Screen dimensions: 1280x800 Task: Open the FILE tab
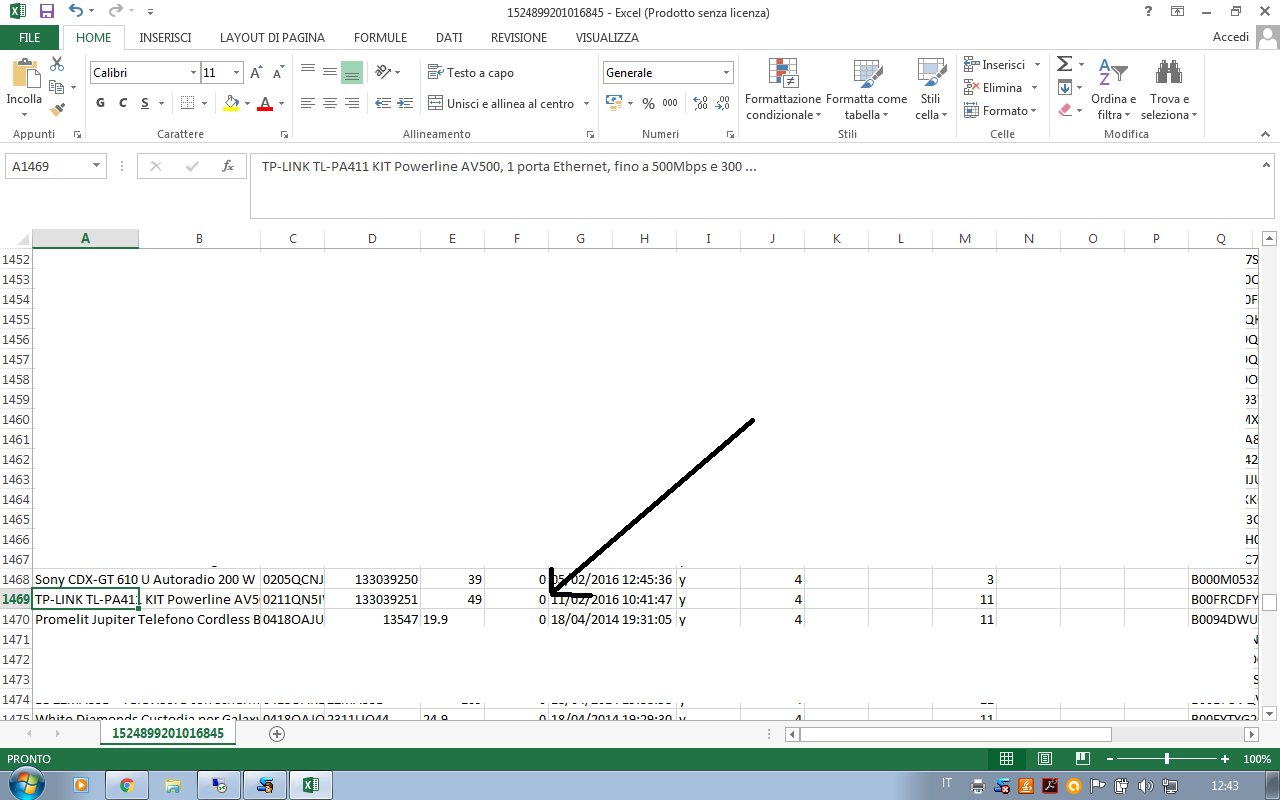click(x=30, y=38)
